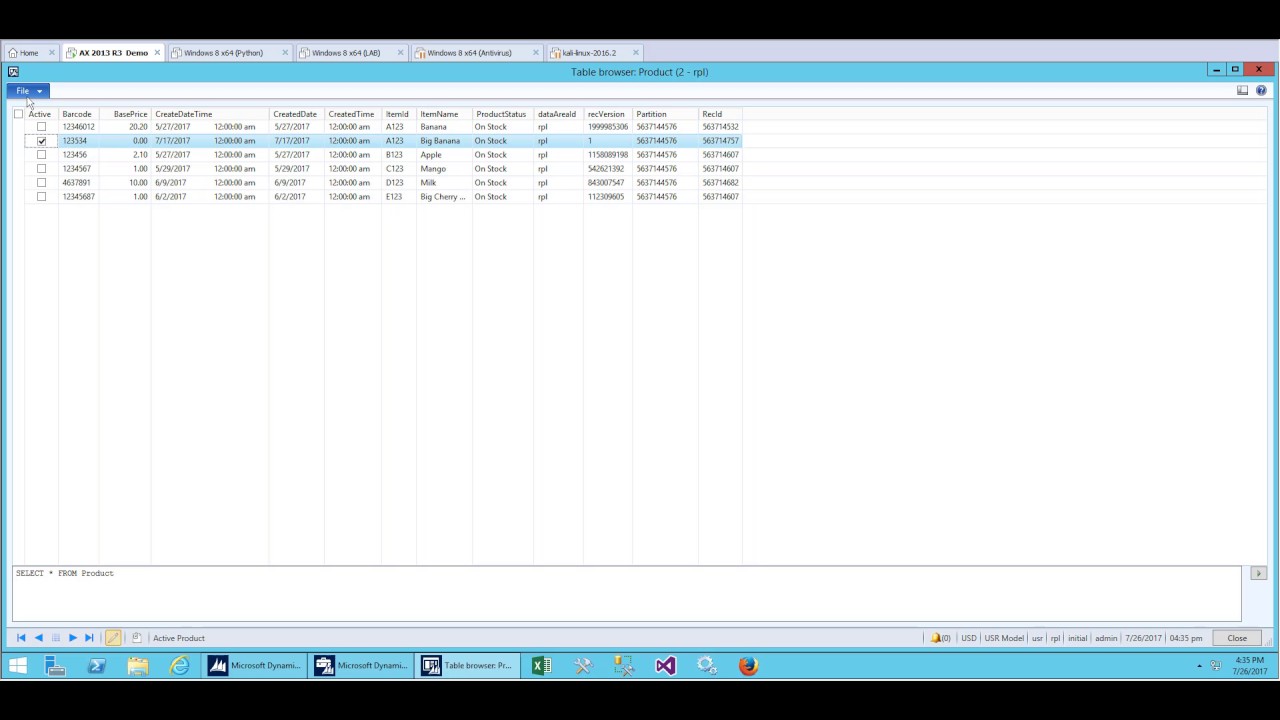1280x720 pixels.
Task: Open the Help question mark icon
Action: [1261, 90]
